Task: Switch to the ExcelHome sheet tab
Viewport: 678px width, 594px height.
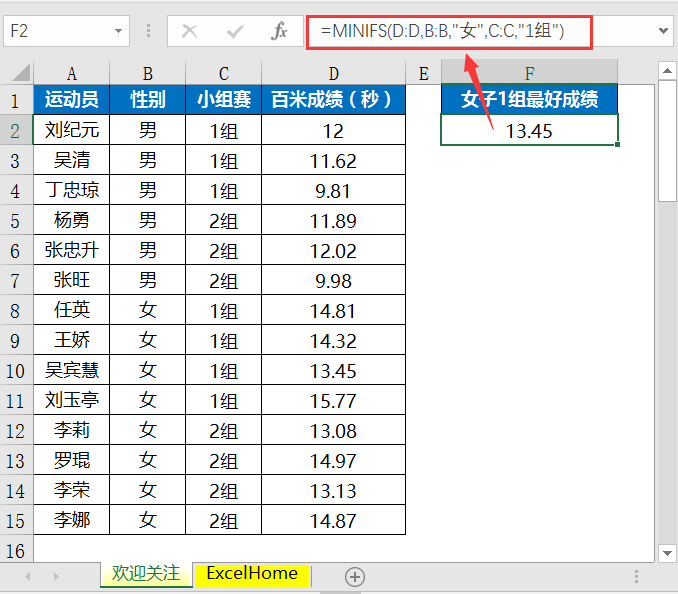Action: tap(252, 574)
